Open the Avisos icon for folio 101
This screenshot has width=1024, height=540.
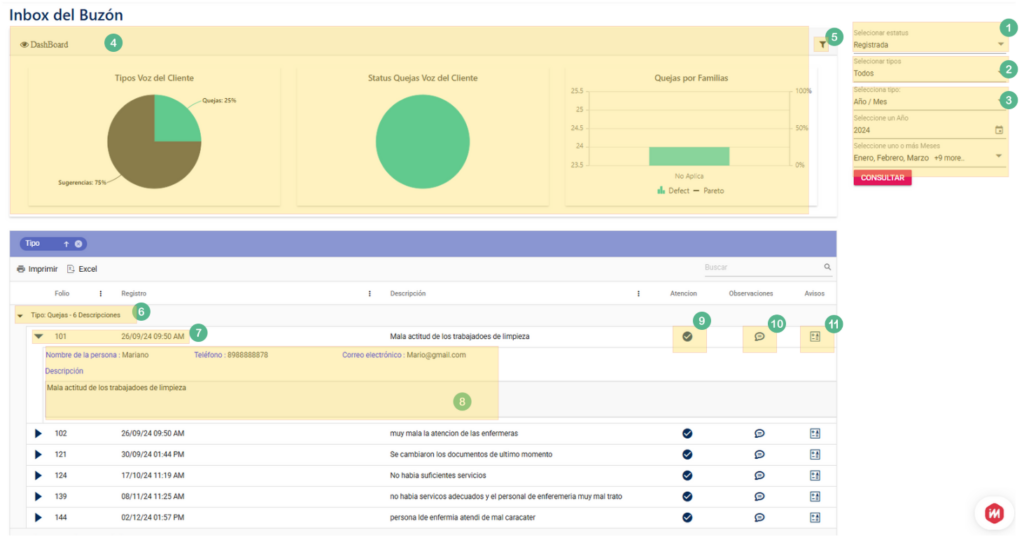815,337
